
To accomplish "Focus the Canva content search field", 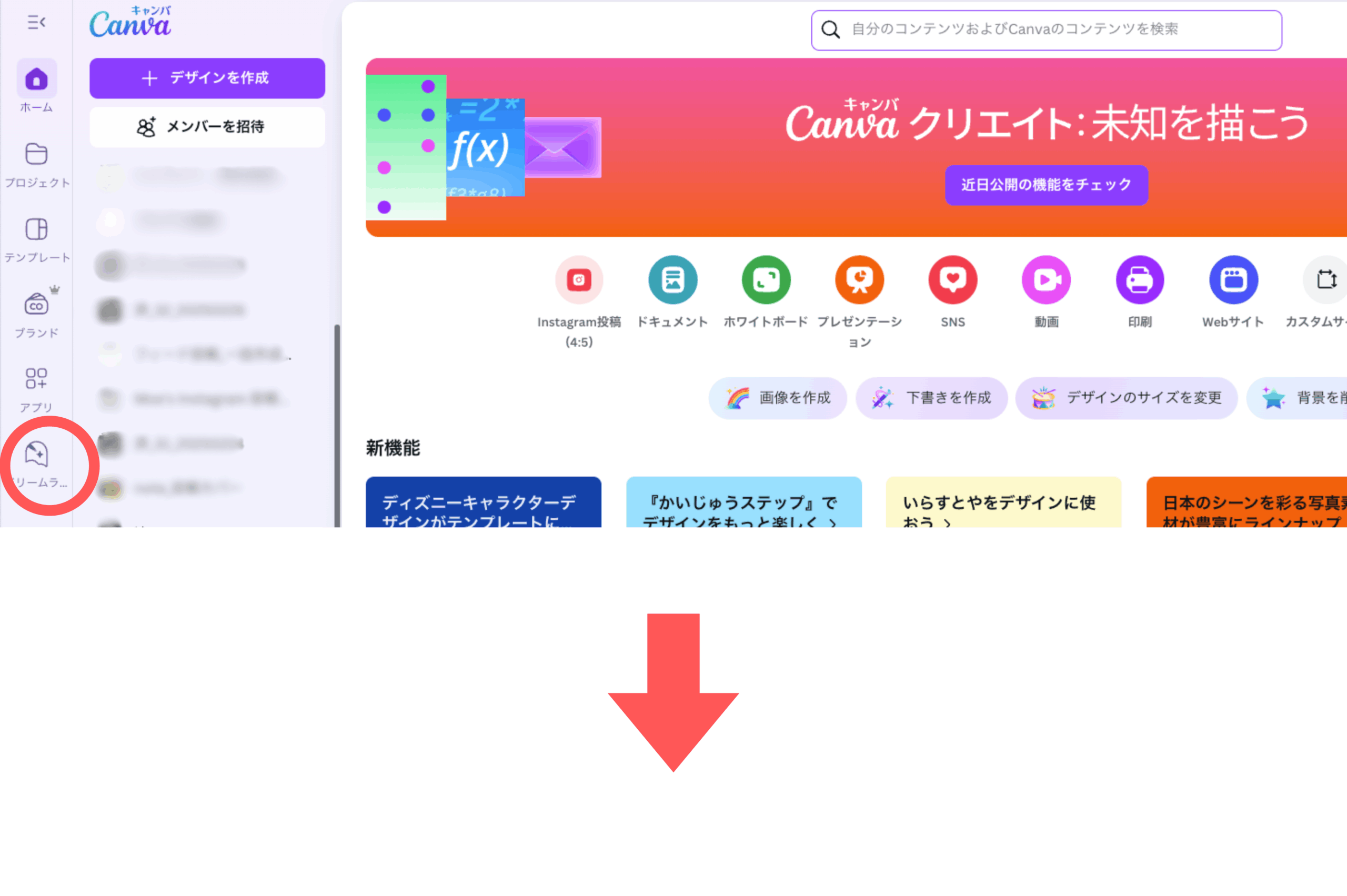I will pyautogui.click(x=1047, y=29).
